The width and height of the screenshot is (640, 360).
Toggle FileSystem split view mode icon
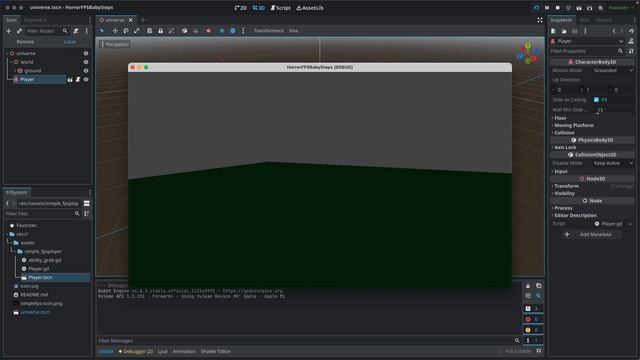87,203
